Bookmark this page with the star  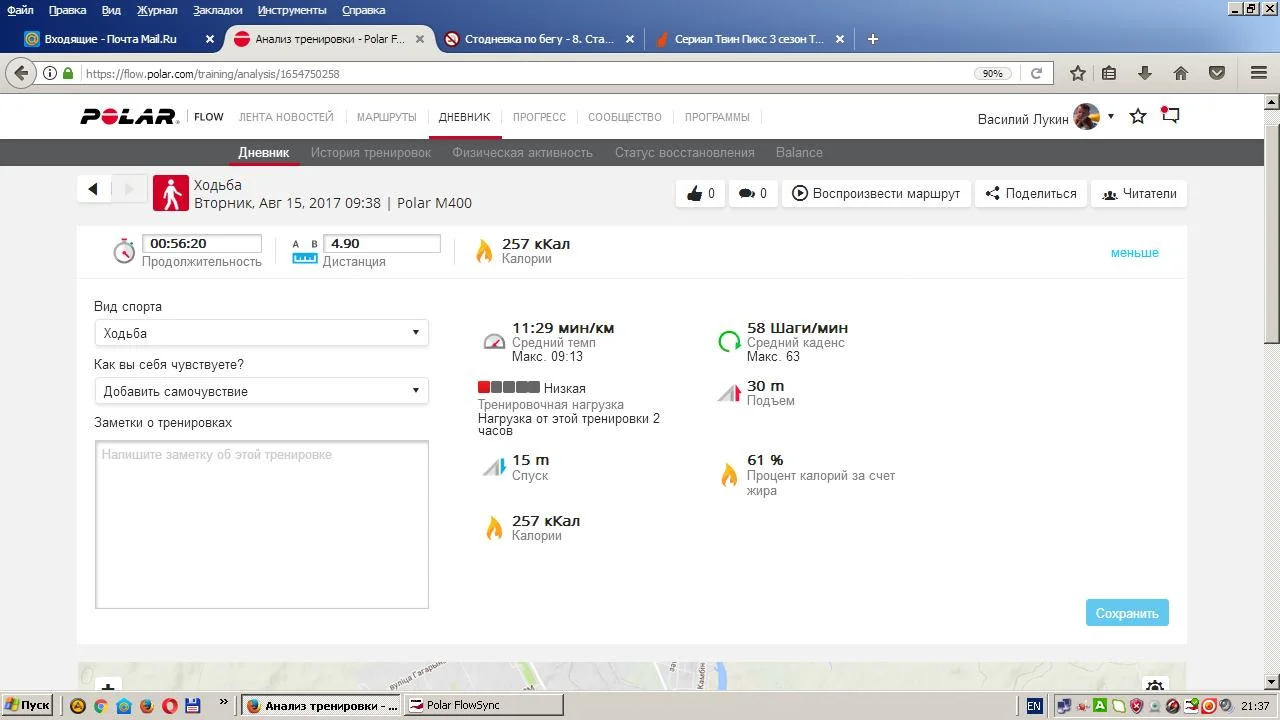pos(1077,73)
